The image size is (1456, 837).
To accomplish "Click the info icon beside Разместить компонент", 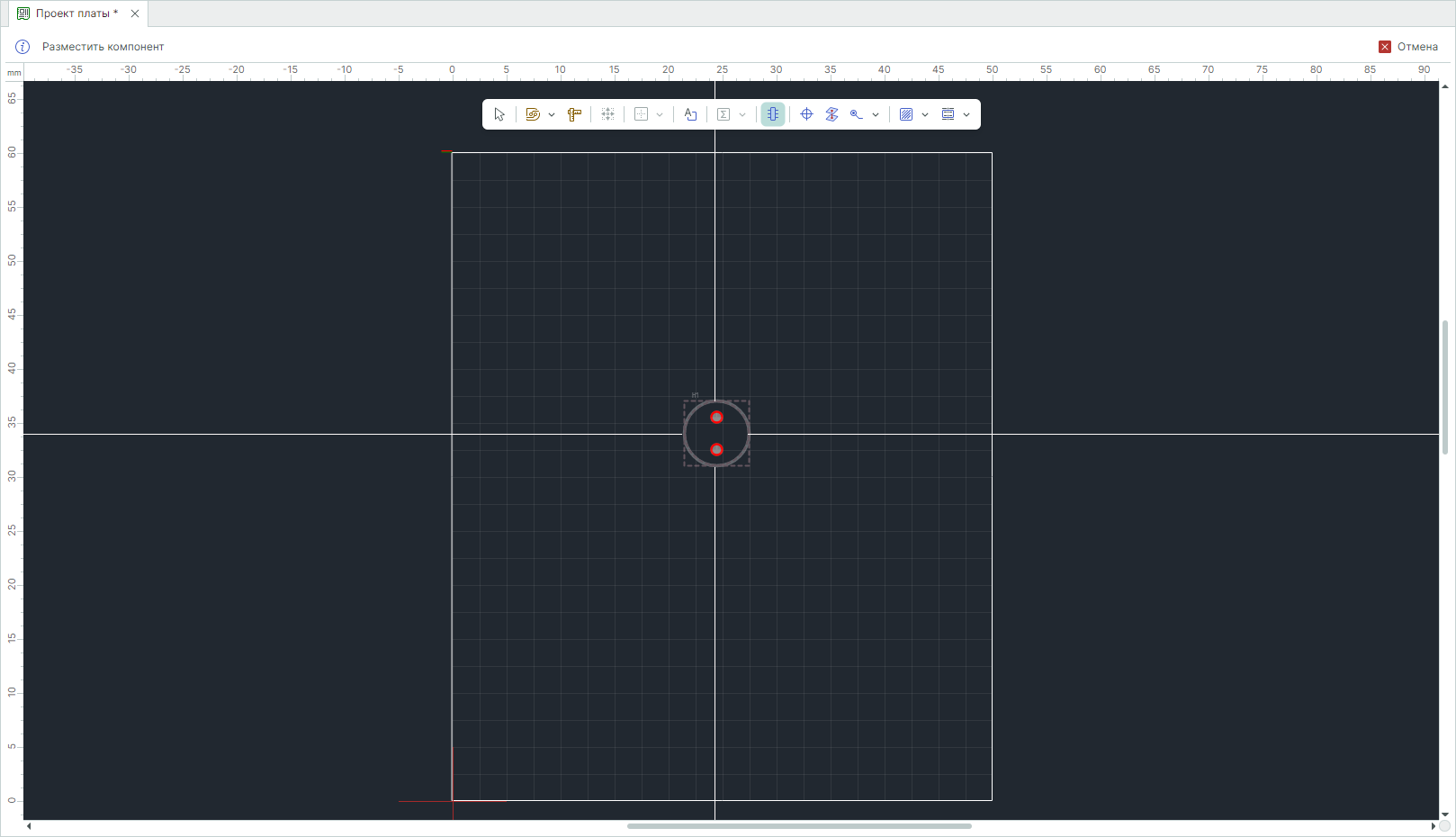I will point(22,47).
